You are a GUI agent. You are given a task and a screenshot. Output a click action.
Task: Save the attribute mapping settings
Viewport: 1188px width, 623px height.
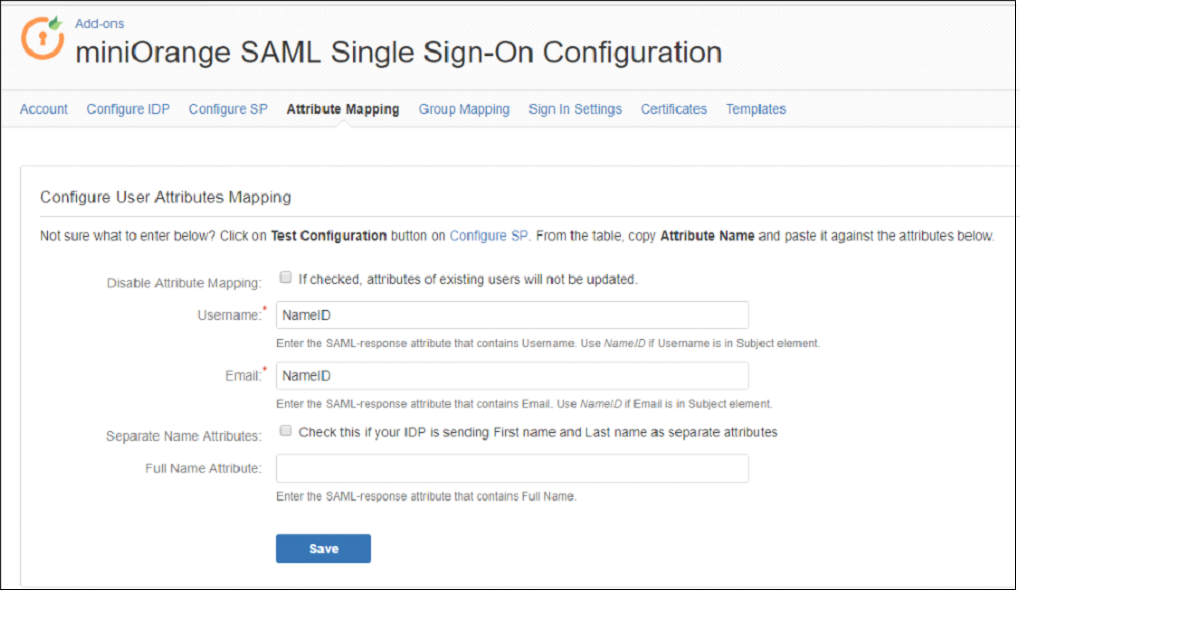(324, 549)
